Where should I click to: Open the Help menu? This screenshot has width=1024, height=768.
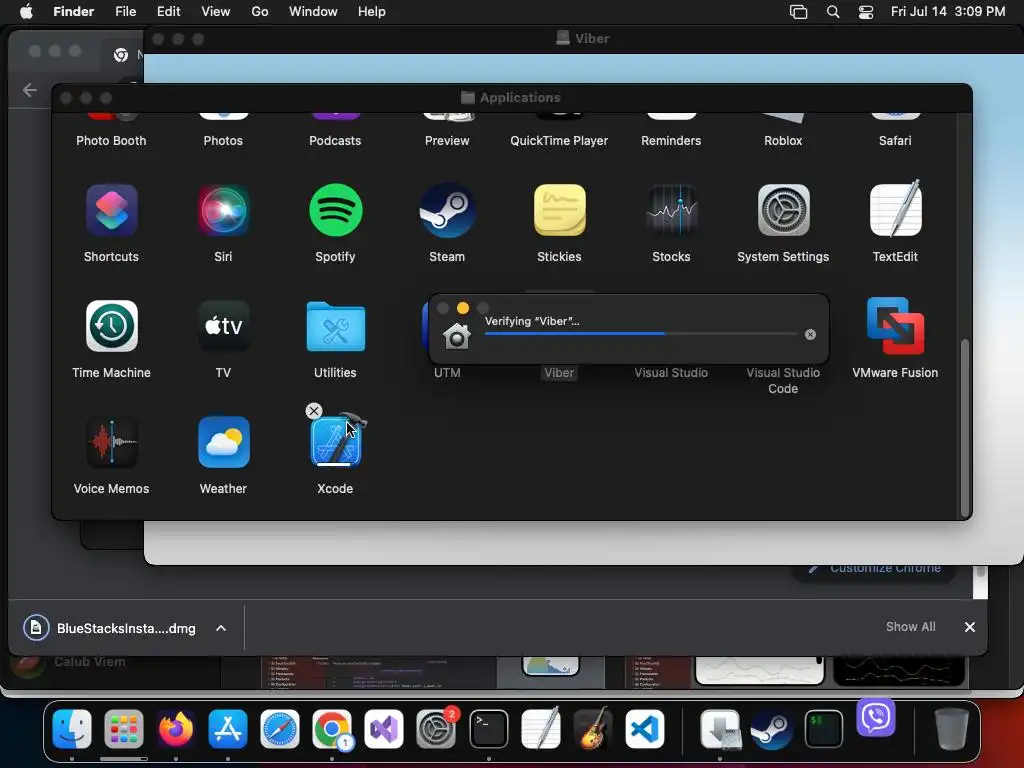(372, 12)
